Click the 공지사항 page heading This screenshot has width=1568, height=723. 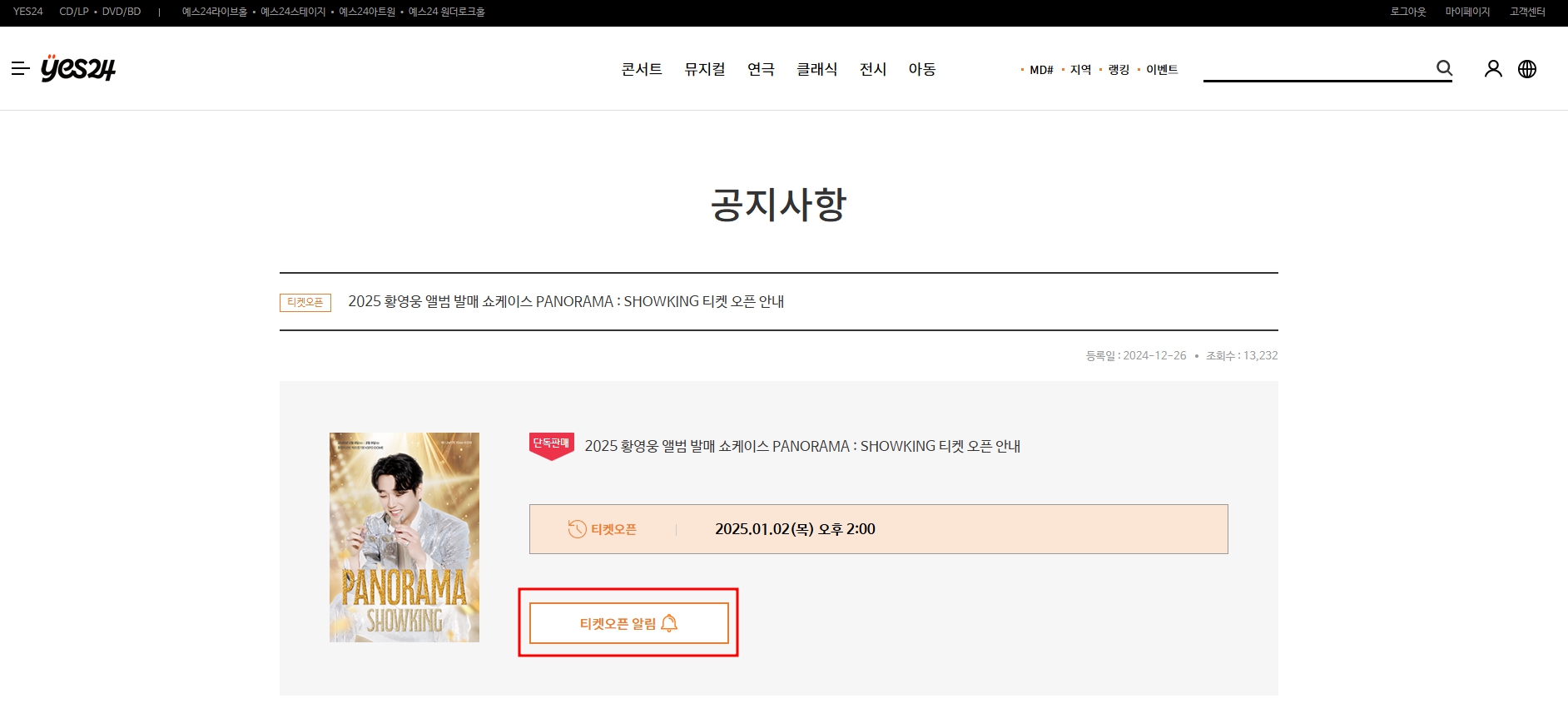coord(778,204)
